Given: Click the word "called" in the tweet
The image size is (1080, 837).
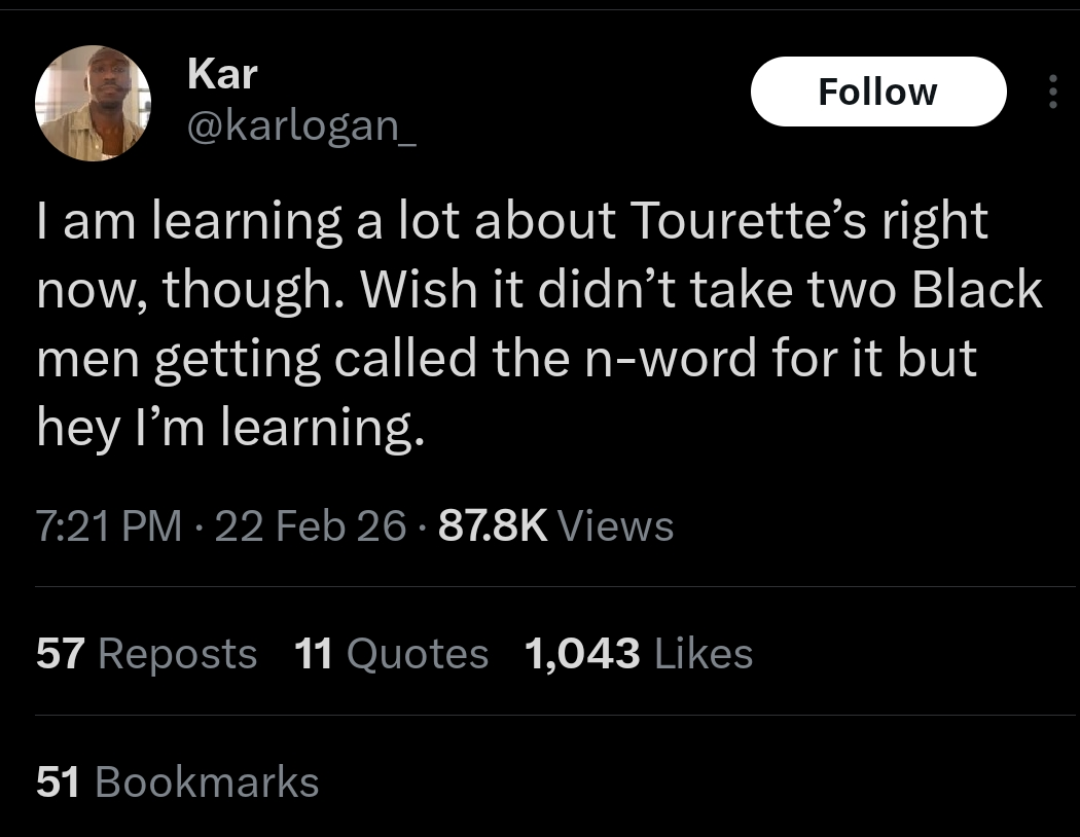Looking at the screenshot, I should click(x=406, y=359).
